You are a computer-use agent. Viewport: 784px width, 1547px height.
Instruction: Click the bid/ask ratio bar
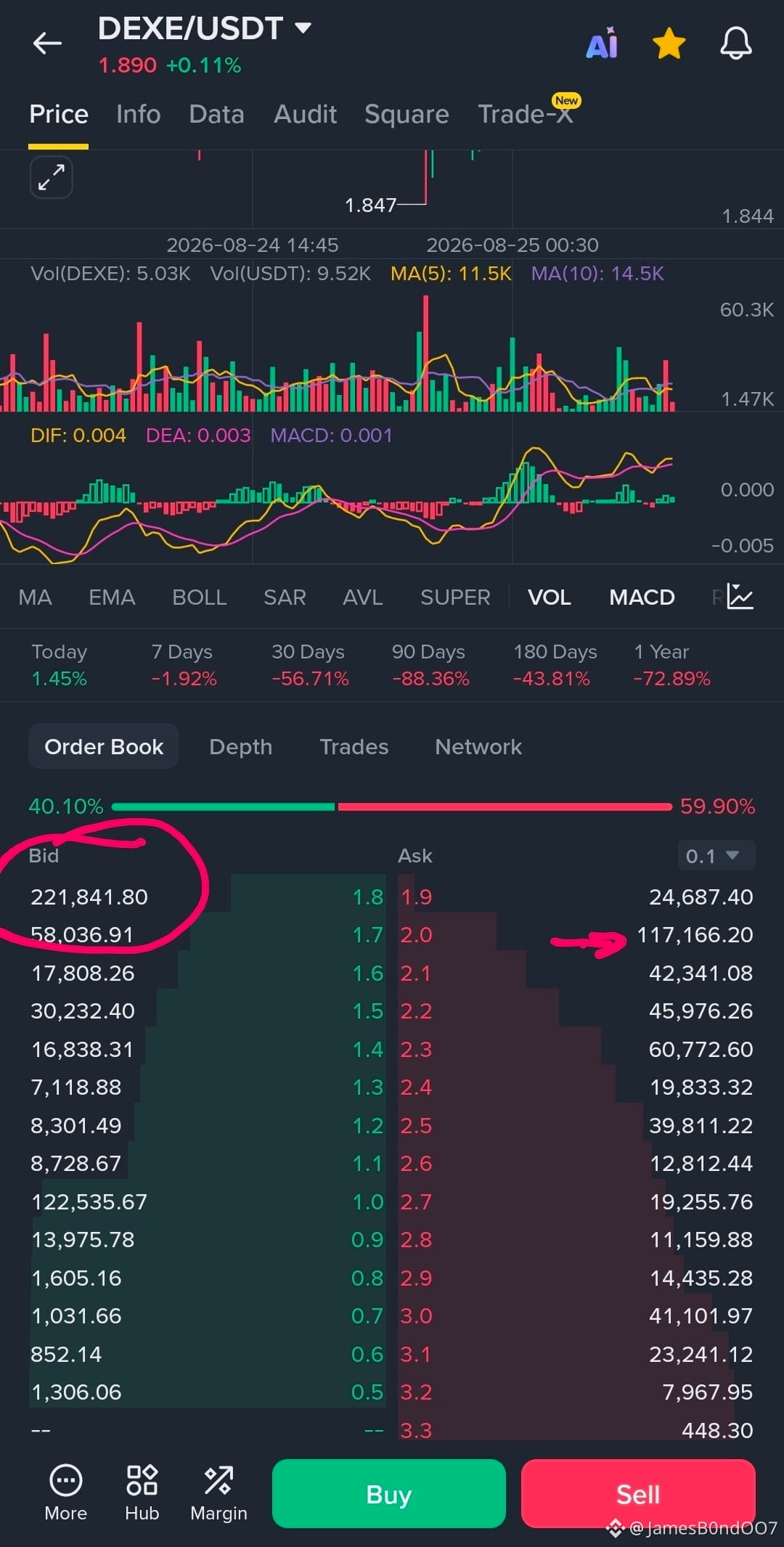[x=392, y=807]
